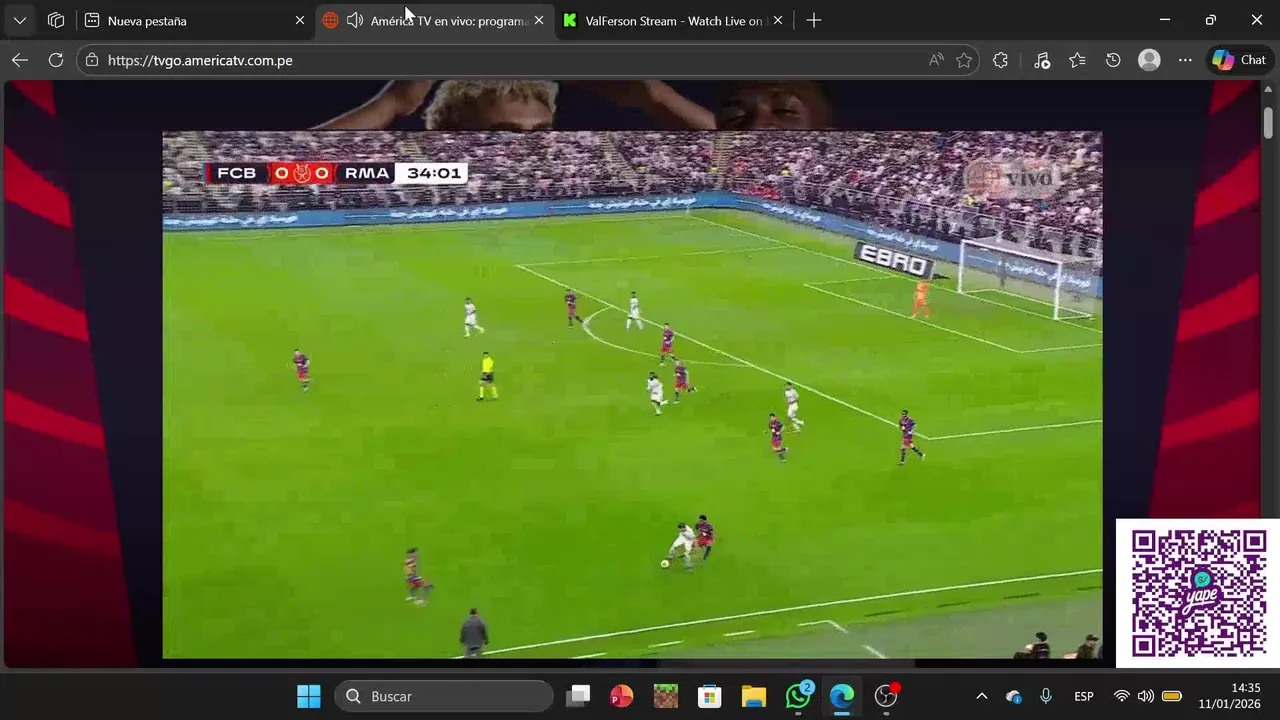
Task: Go back to the previous page
Action: point(20,60)
